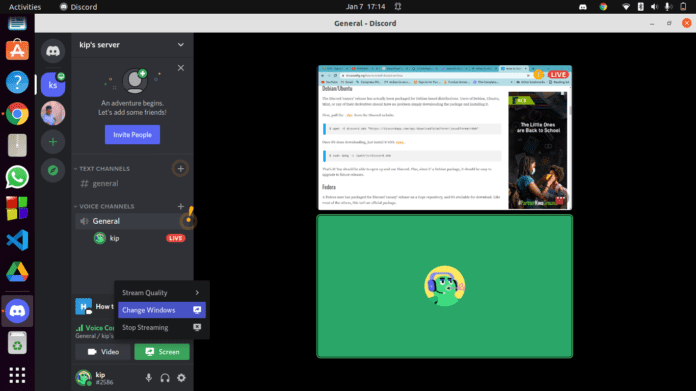696x391 pixels.
Task: Open Stream Quality submenu
Action: (162, 293)
